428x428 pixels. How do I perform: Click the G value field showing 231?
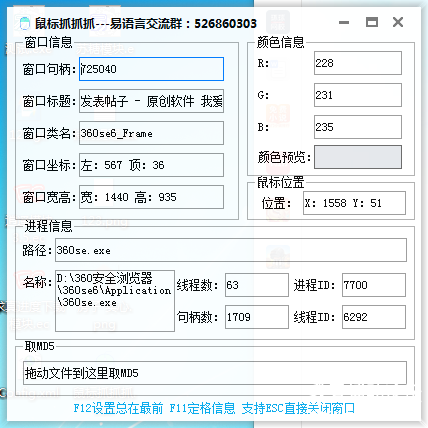tap(358, 95)
